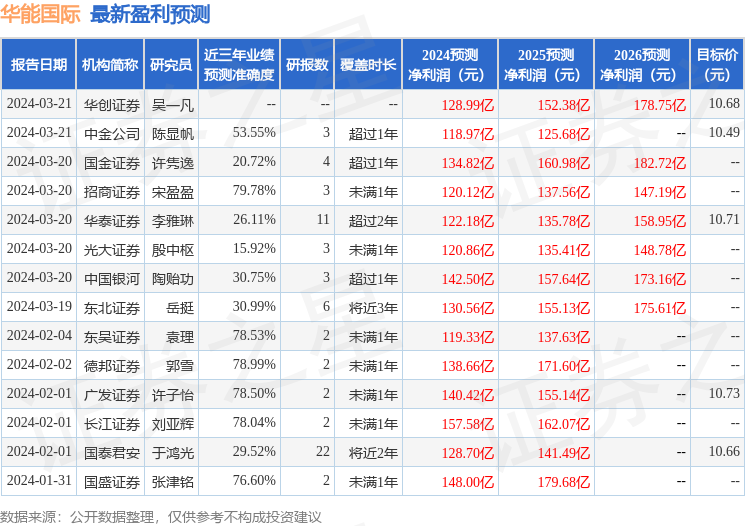
Task: Click the 最新盈利预测 heading
Action: pos(150,14)
